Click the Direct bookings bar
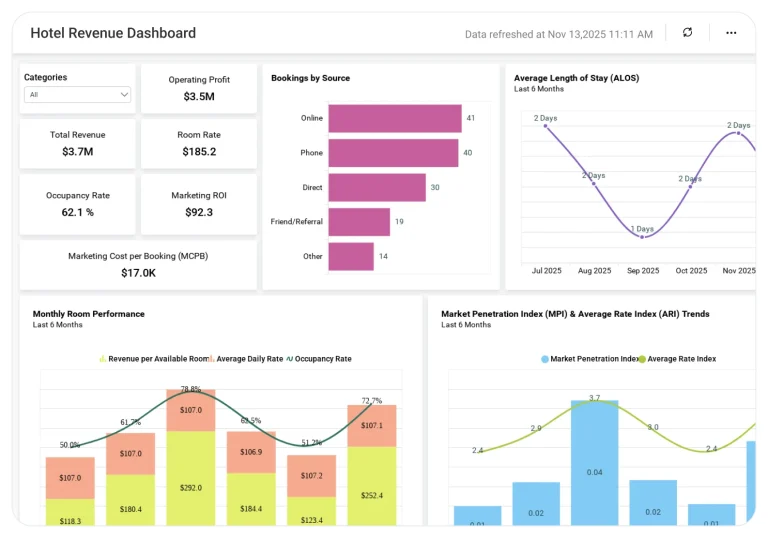The image size is (768, 538). 377,187
